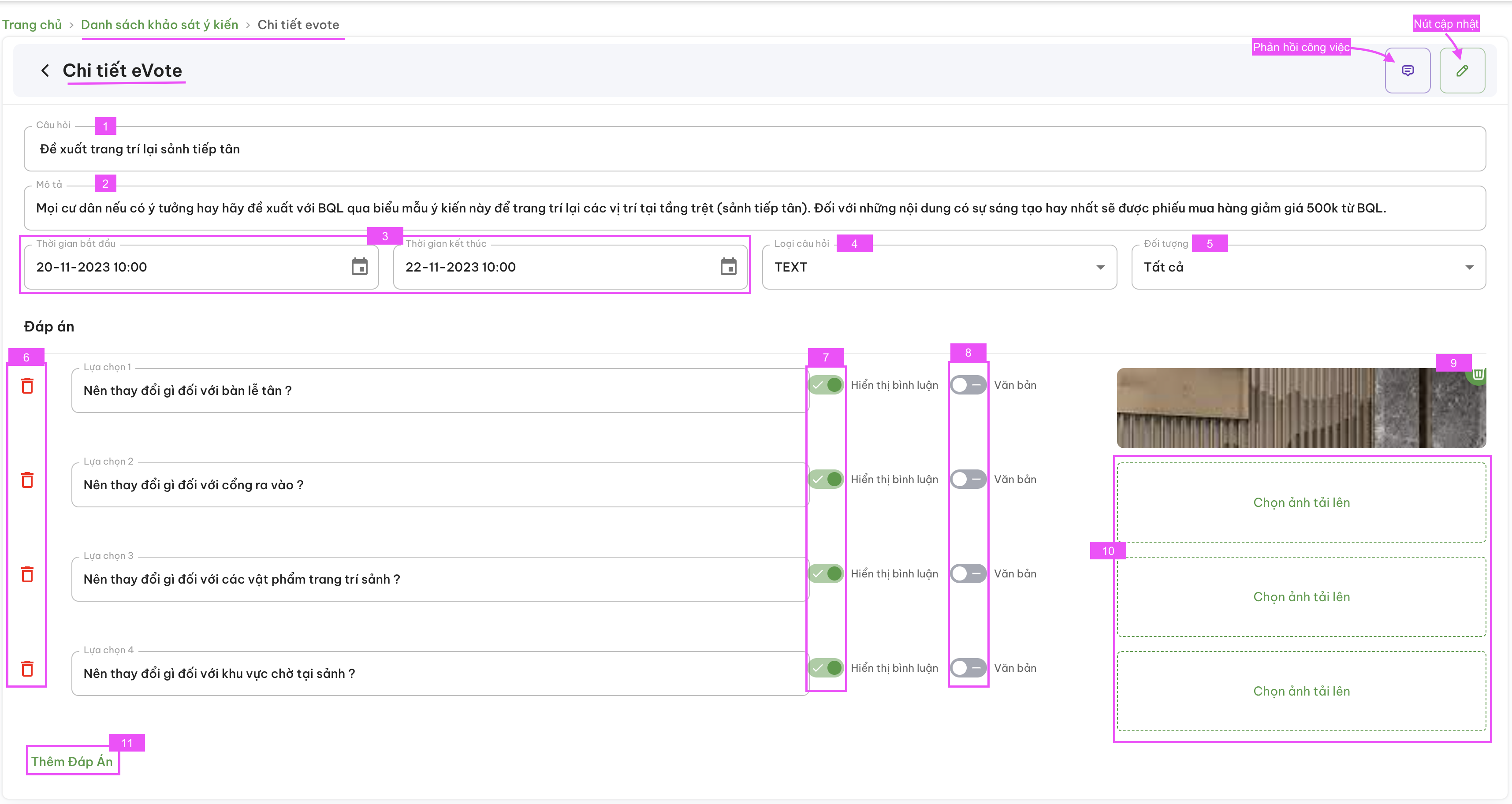Delete Lựa chọn 4 with trash icon
Screen dimensions: 1512x804
pos(27,668)
